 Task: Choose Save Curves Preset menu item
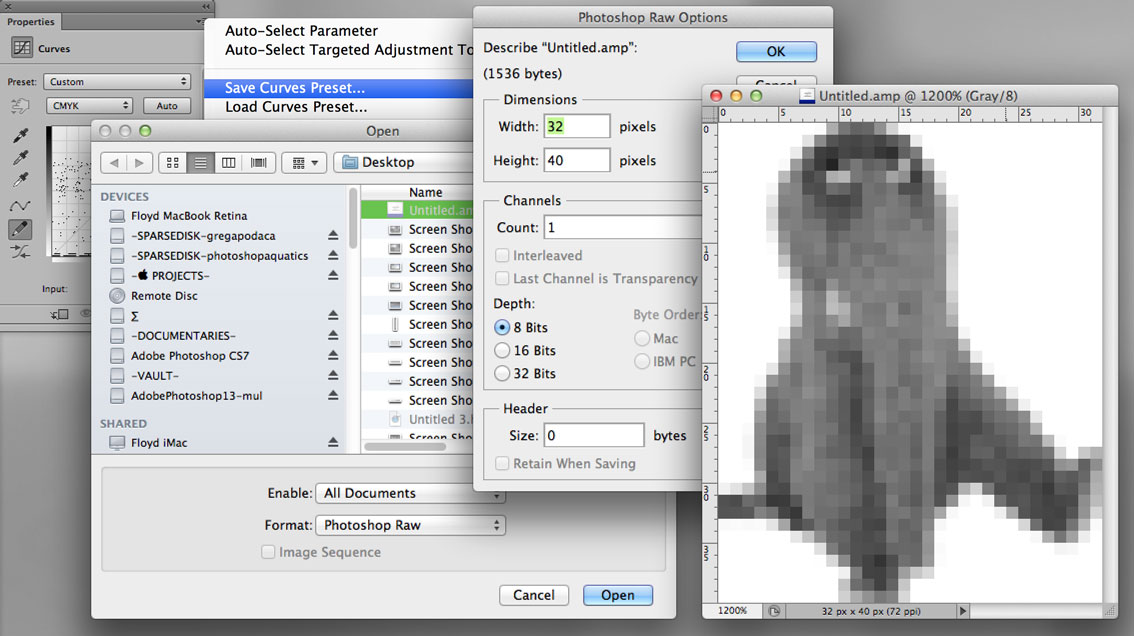[295, 88]
